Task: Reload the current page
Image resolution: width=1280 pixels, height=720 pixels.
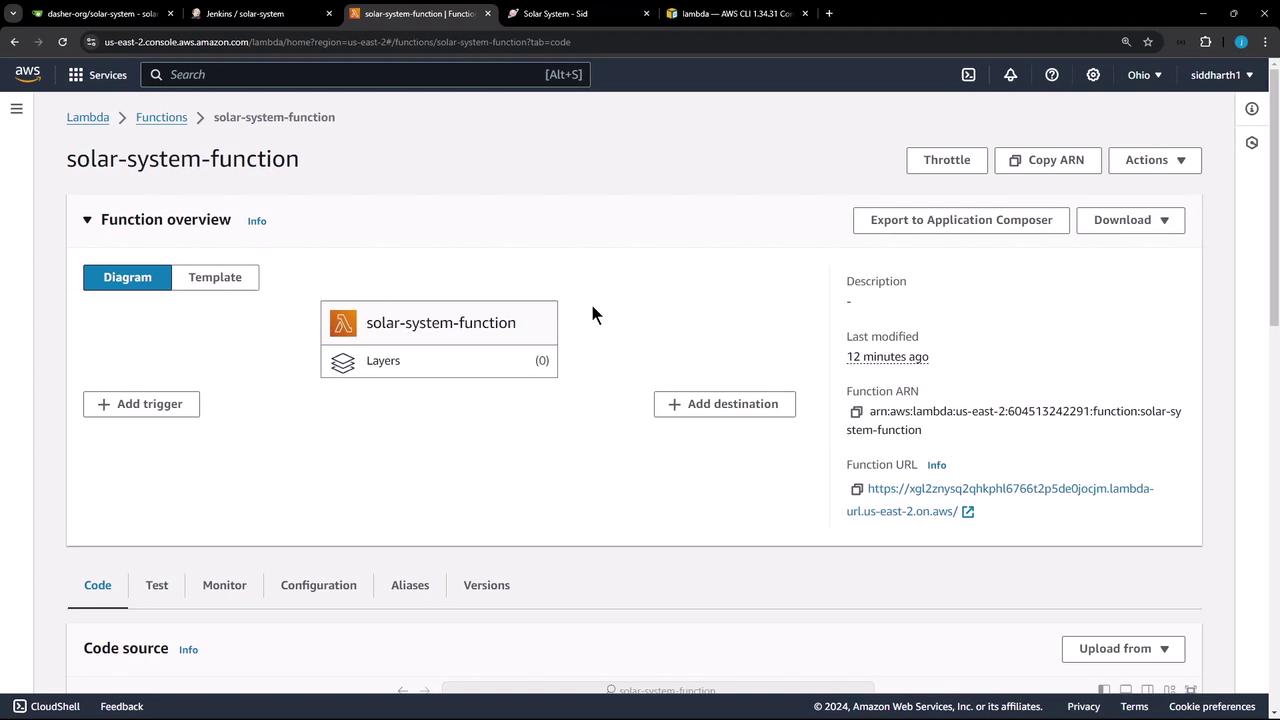Action: coord(62,42)
